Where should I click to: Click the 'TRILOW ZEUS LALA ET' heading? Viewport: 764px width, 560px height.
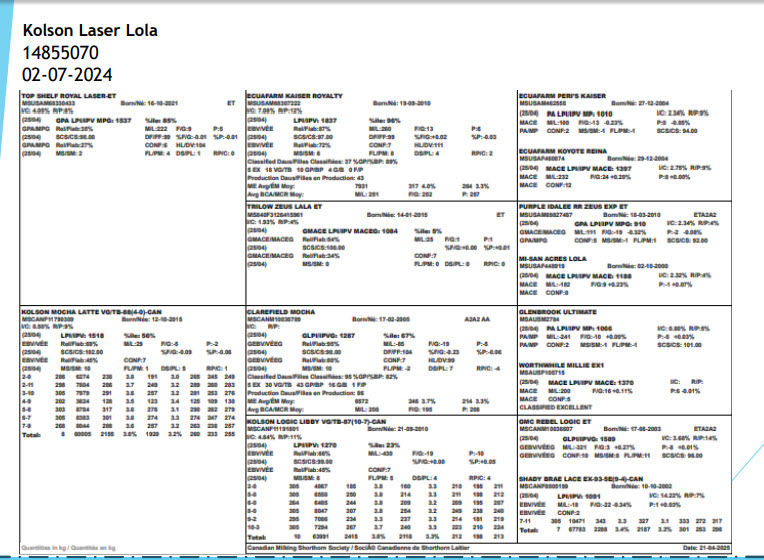[x=285, y=207]
